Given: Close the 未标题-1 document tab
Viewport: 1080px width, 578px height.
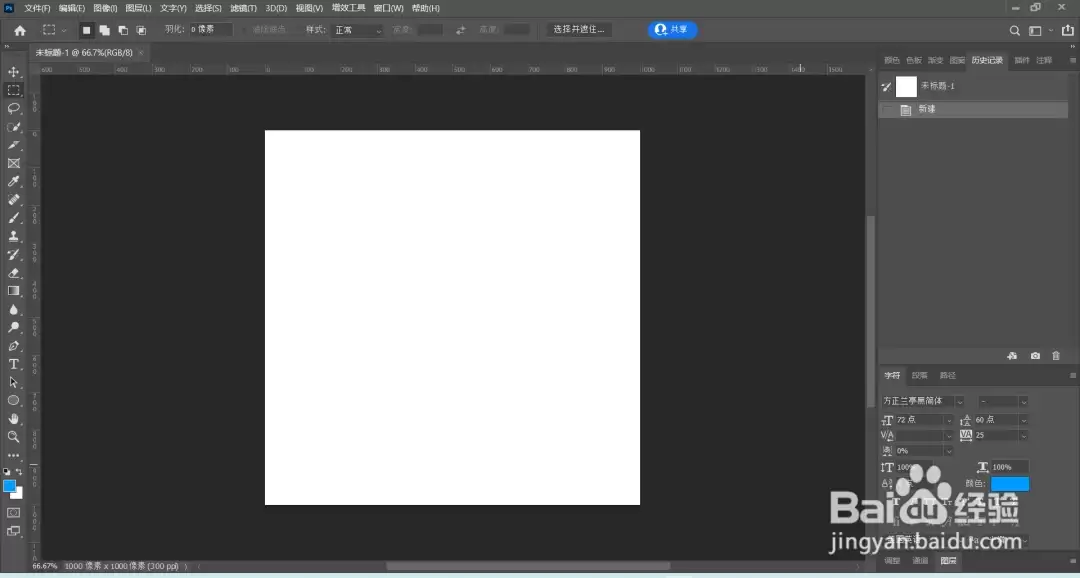Looking at the screenshot, I should [141, 52].
